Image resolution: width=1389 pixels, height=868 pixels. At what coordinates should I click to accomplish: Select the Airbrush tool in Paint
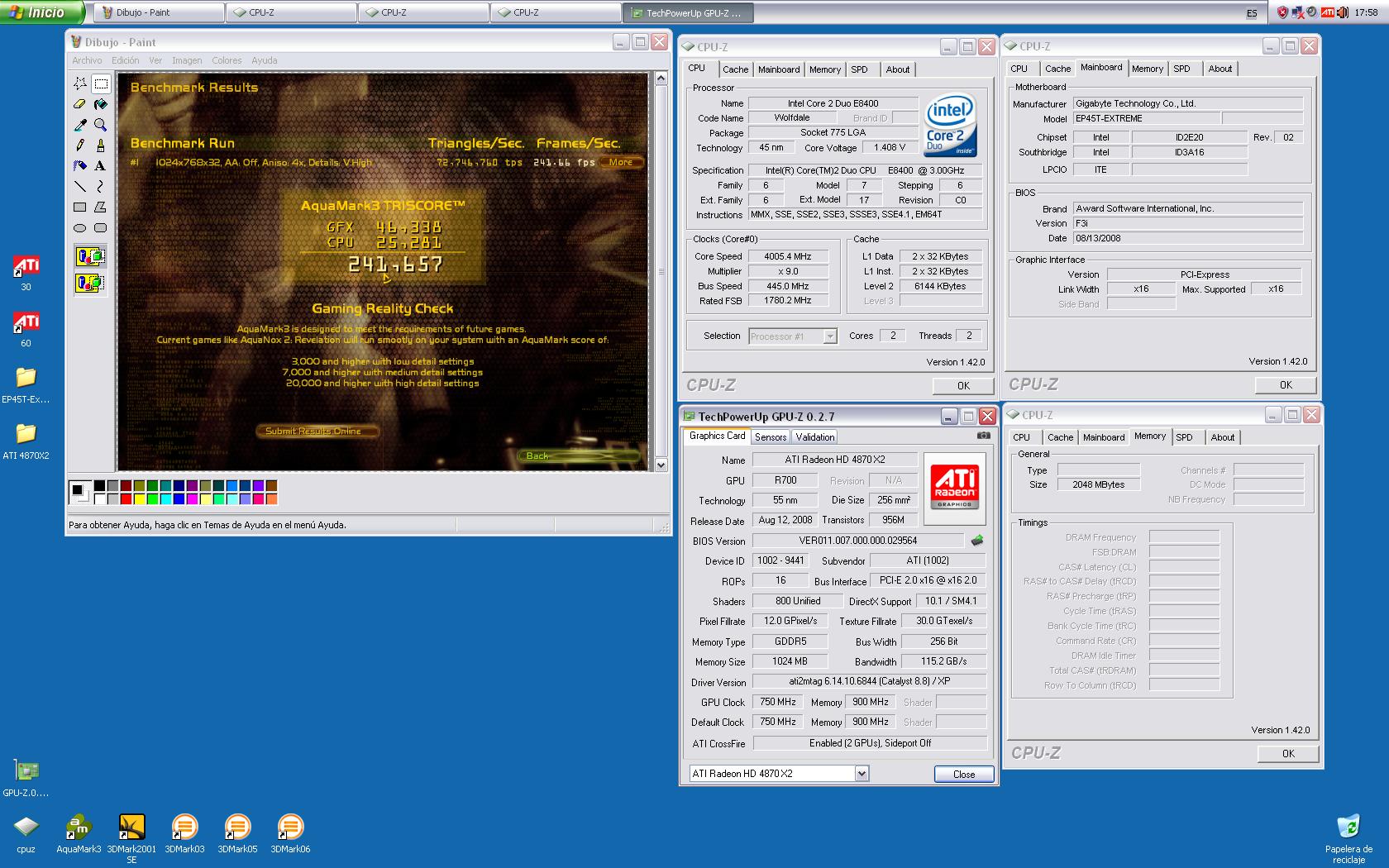coord(80,166)
